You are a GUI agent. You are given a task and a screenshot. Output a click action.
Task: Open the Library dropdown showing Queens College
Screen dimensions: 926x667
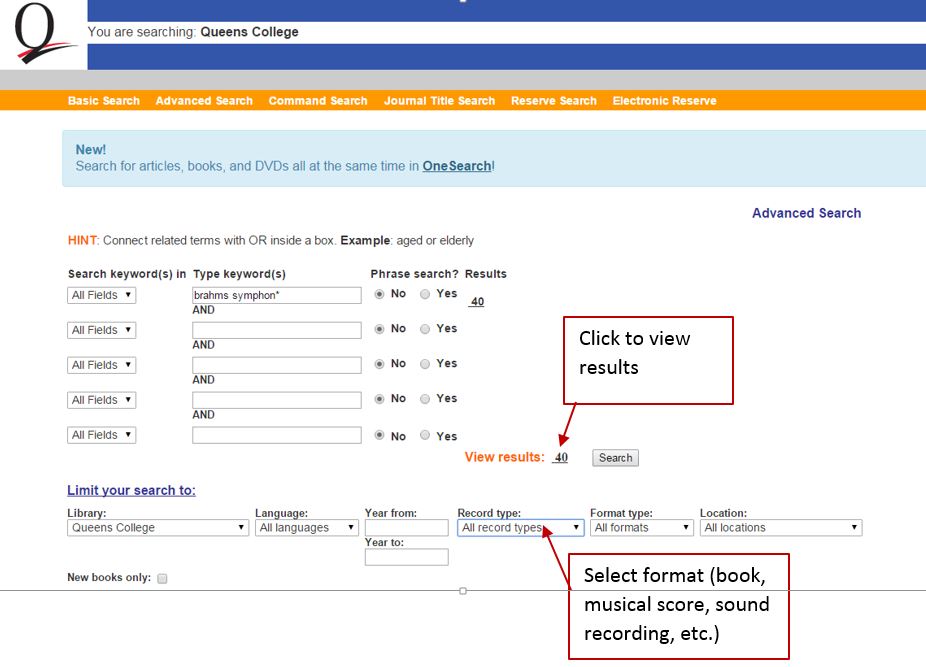[158, 528]
